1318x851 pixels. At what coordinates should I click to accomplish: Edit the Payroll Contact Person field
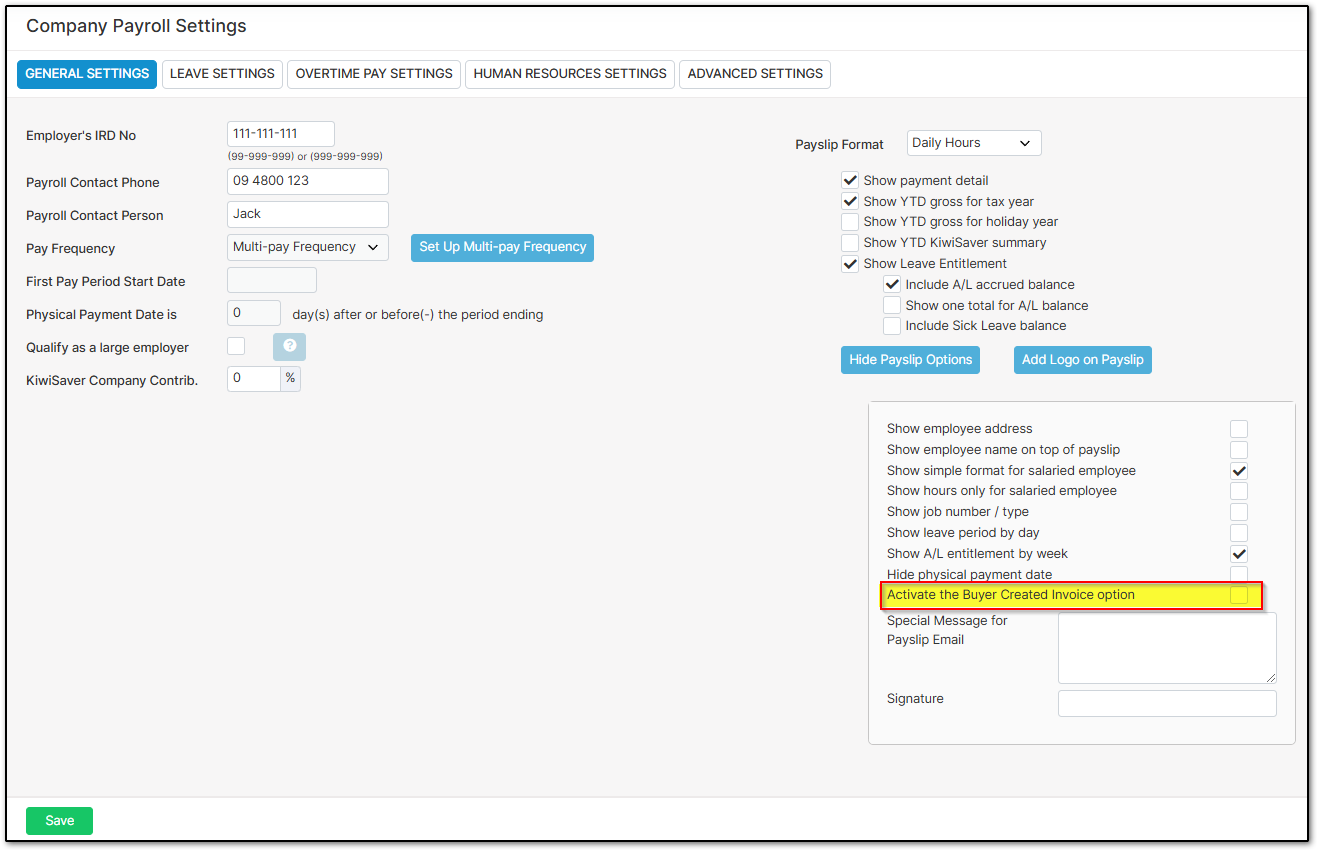point(308,215)
